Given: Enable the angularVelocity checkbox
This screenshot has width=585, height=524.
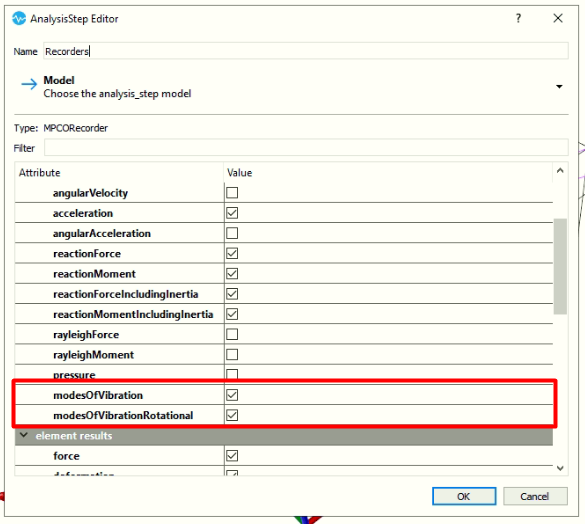Looking at the screenshot, I should click(x=232, y=193).
